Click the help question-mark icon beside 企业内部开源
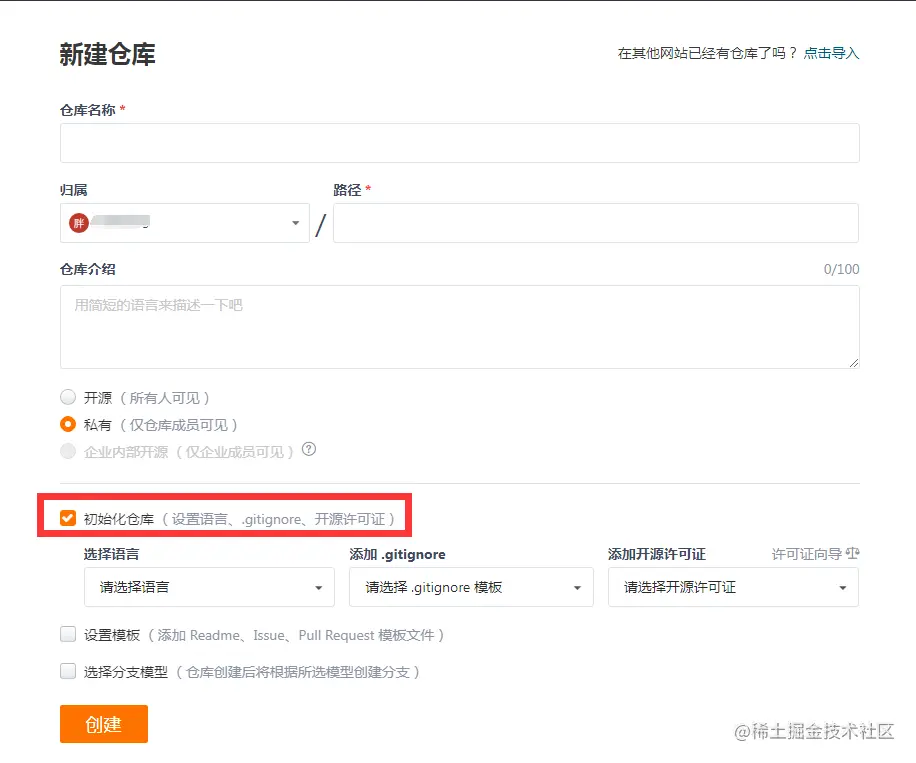The width and height of the screenshot is (916, 763). 308,449
